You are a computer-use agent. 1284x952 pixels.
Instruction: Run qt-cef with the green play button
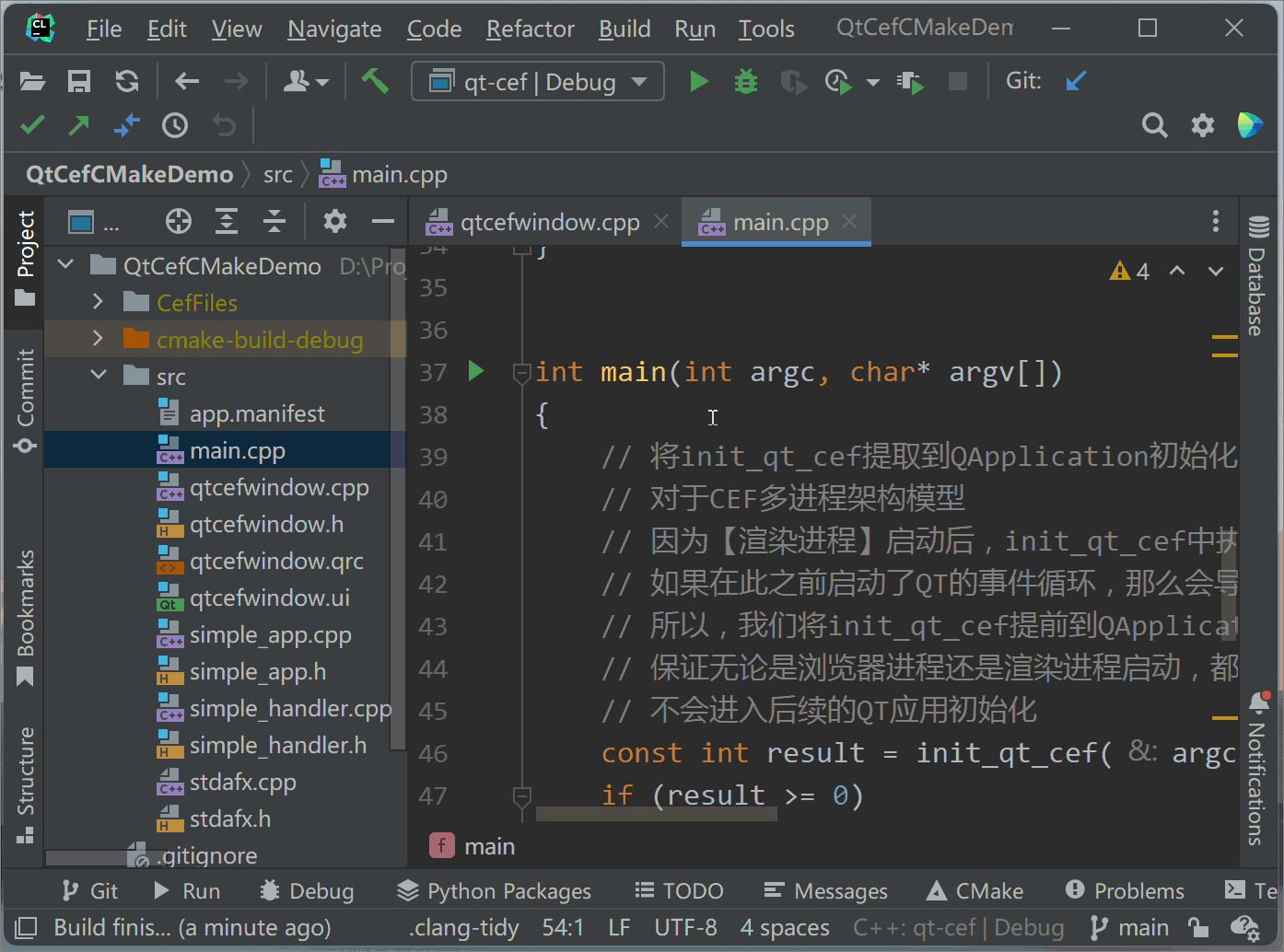click(x=699, y=82)
